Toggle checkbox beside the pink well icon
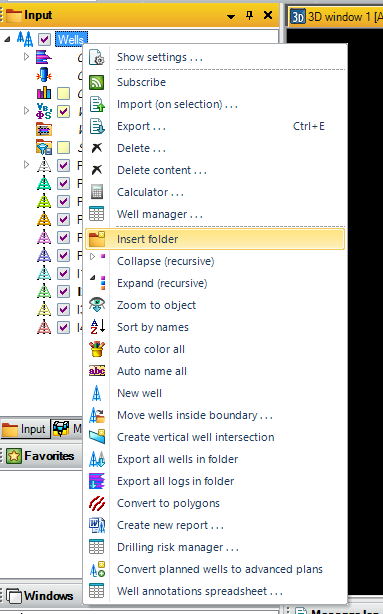The image size is (383, 614). tap(63, 237)
